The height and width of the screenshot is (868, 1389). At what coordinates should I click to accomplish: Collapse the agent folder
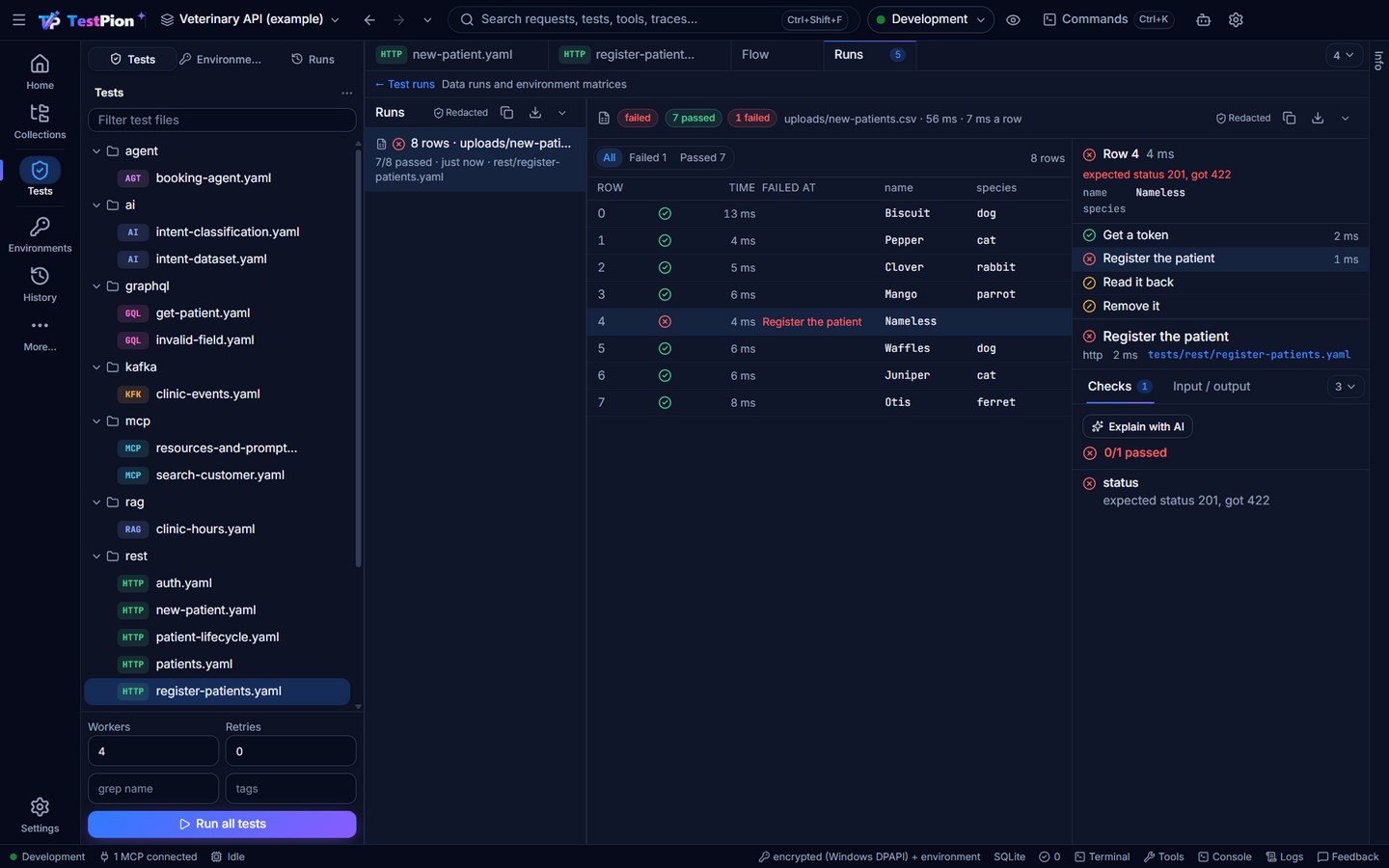[96, 151]
